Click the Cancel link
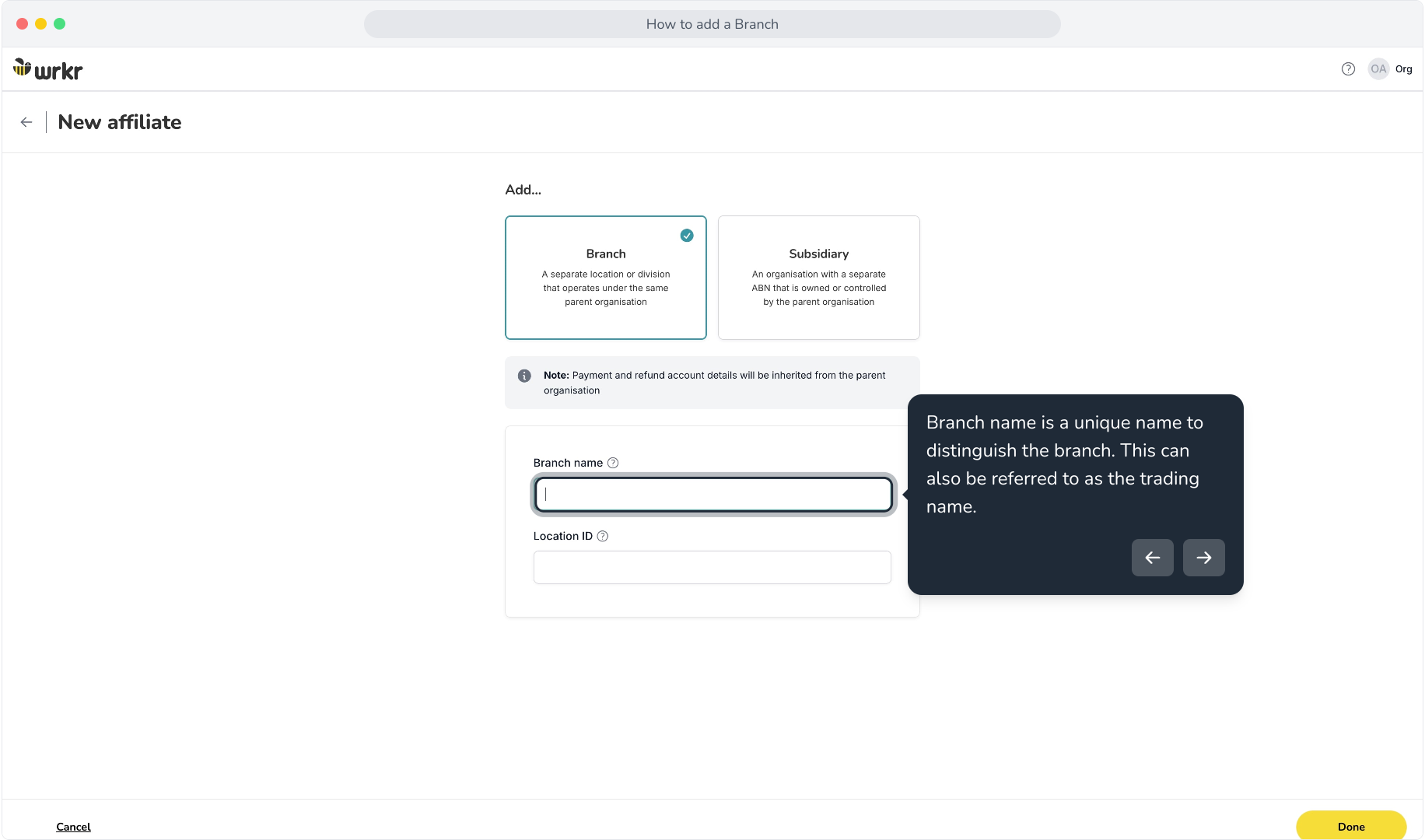1425x840 pixels. [x=73, y=827]
